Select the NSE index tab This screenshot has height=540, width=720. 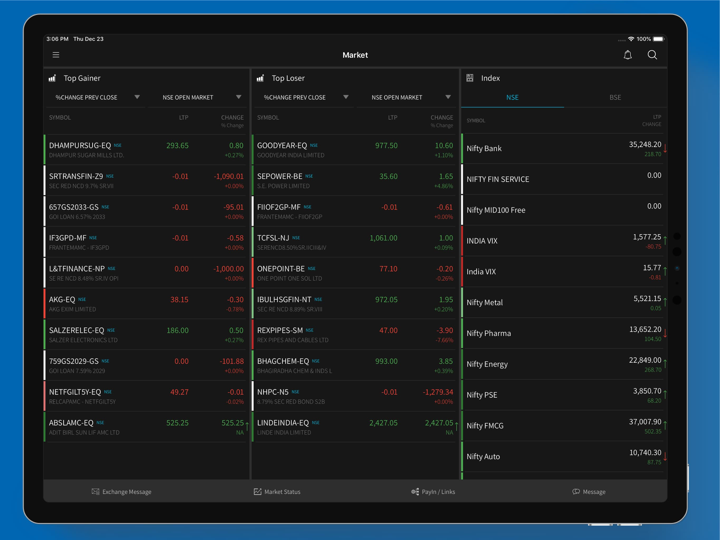click(512, 98)
